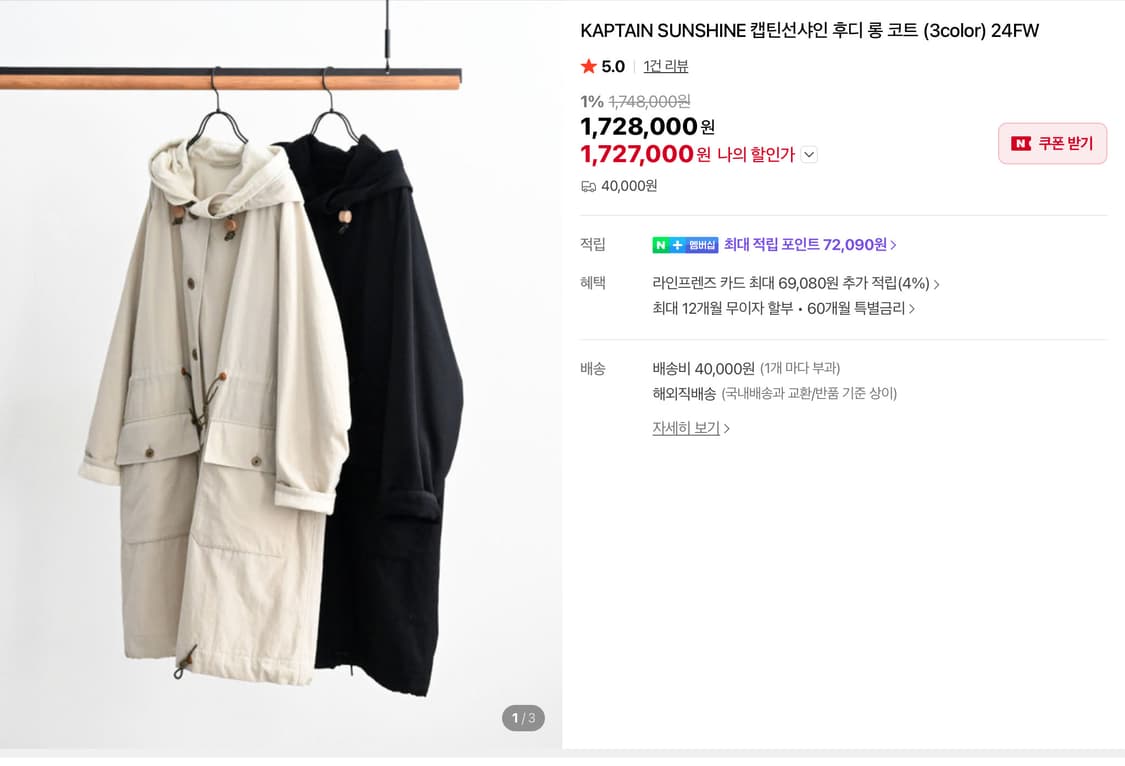This screenshot has width=1125, height=766.
Task: Click the red star rating icon
Action: click(x=590, y=66)
